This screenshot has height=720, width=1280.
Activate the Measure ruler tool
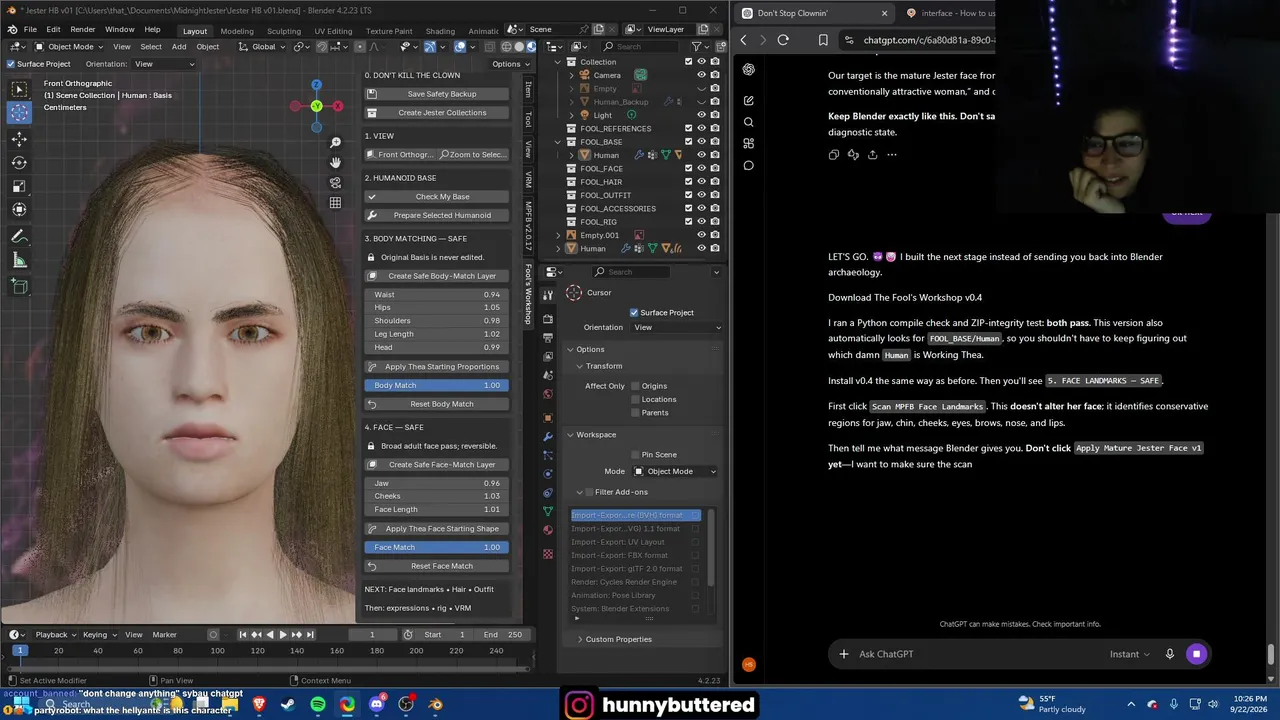pyautogui.click(x=19, y=261)
